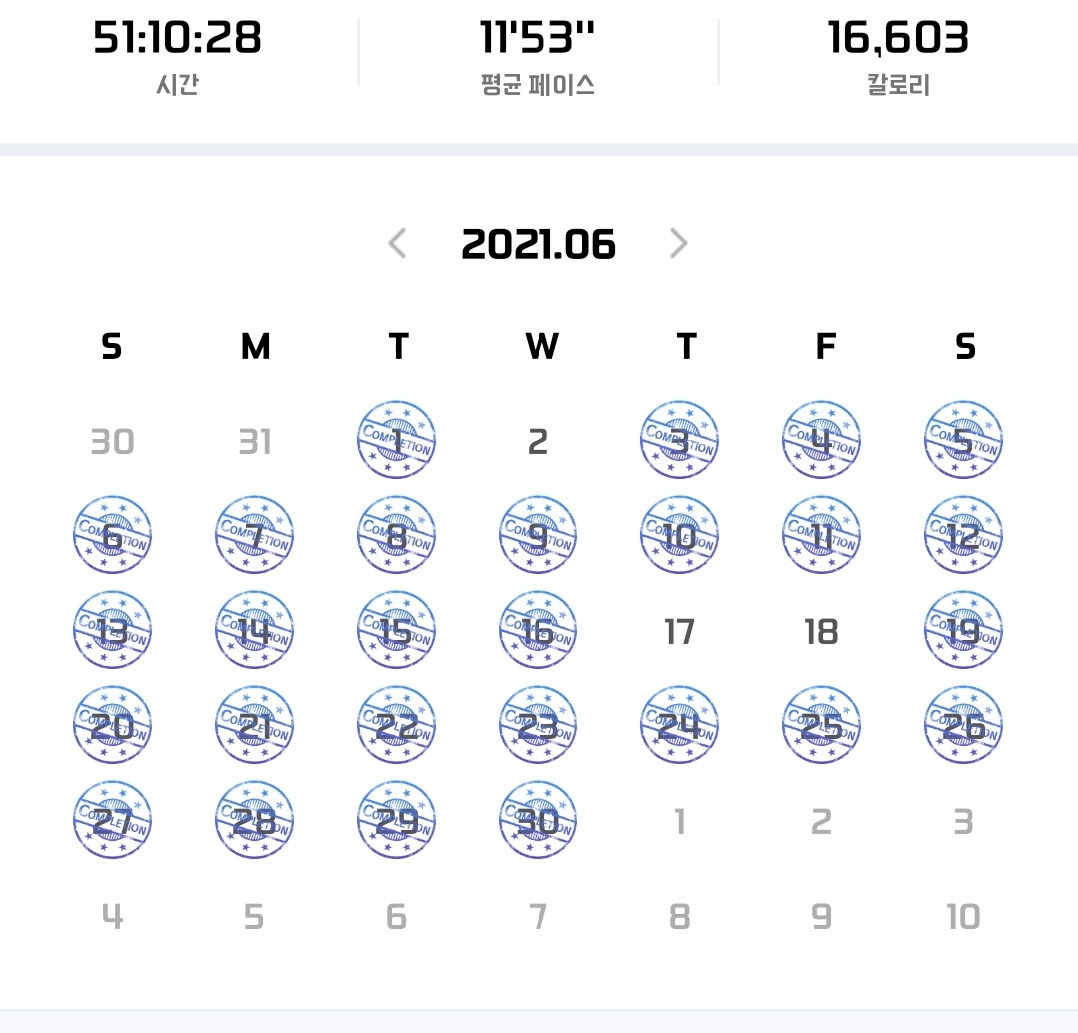The width and height of the screenshot is (1078, 1033).
Task: Select June 18 on the calendar
Action: tap(822, 630)
